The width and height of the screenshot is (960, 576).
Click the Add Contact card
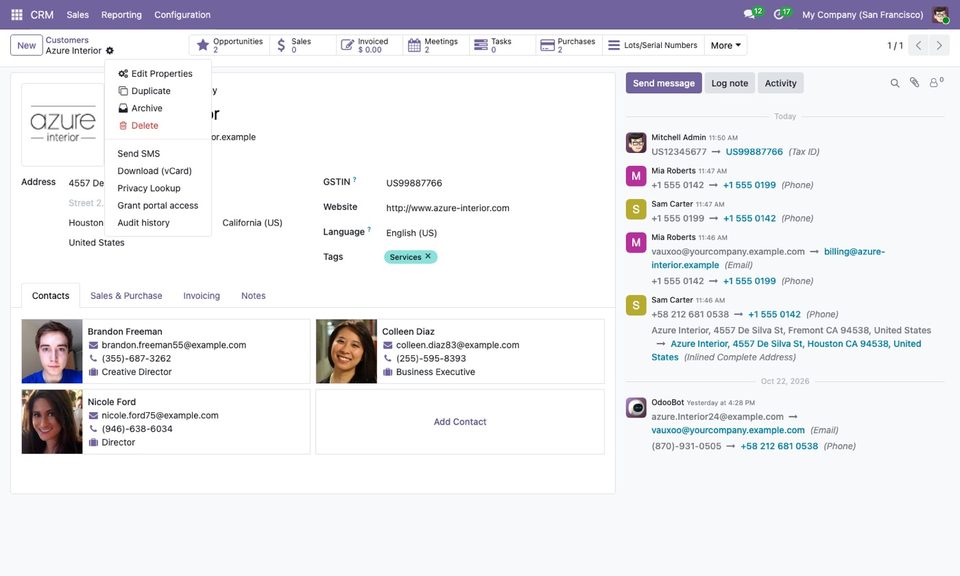pyautogui.click(x=460, y=422)
